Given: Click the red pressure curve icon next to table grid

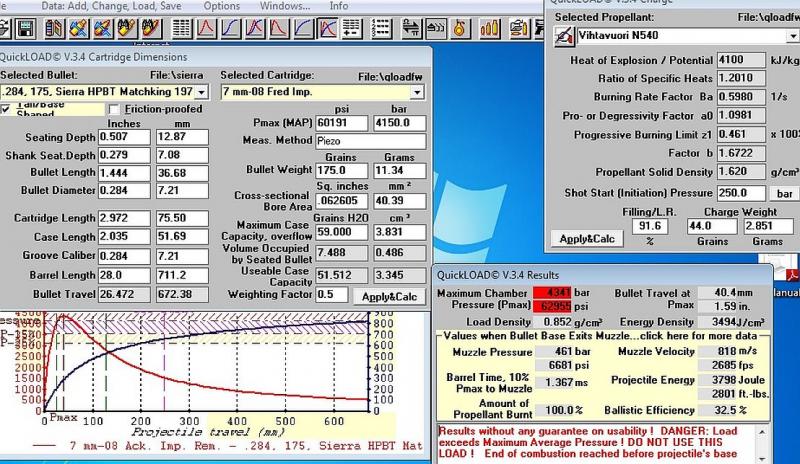Looking at the screenshot, I should tap(206, 29).
